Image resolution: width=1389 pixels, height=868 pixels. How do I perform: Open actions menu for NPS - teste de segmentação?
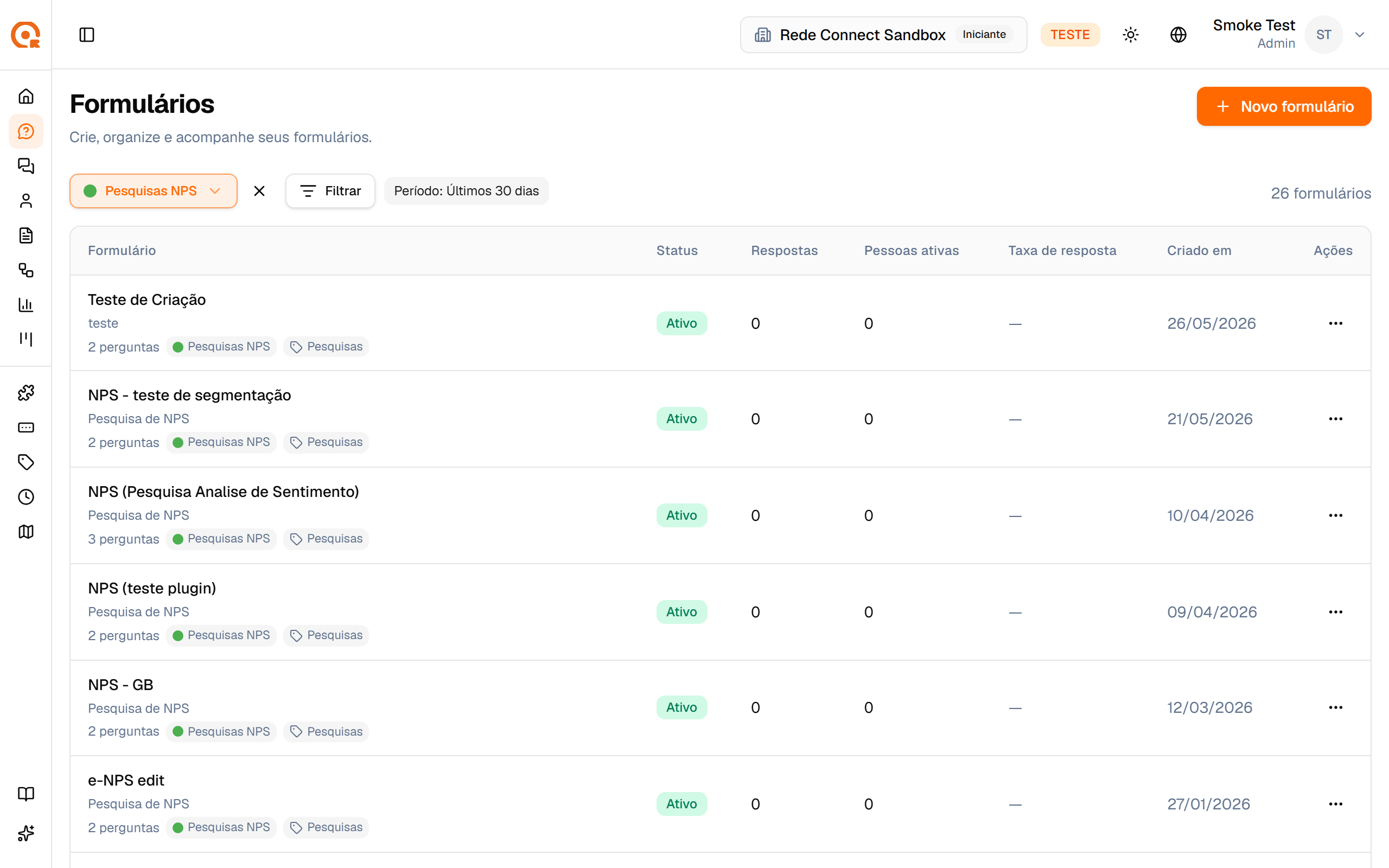tap(1336, 419)
